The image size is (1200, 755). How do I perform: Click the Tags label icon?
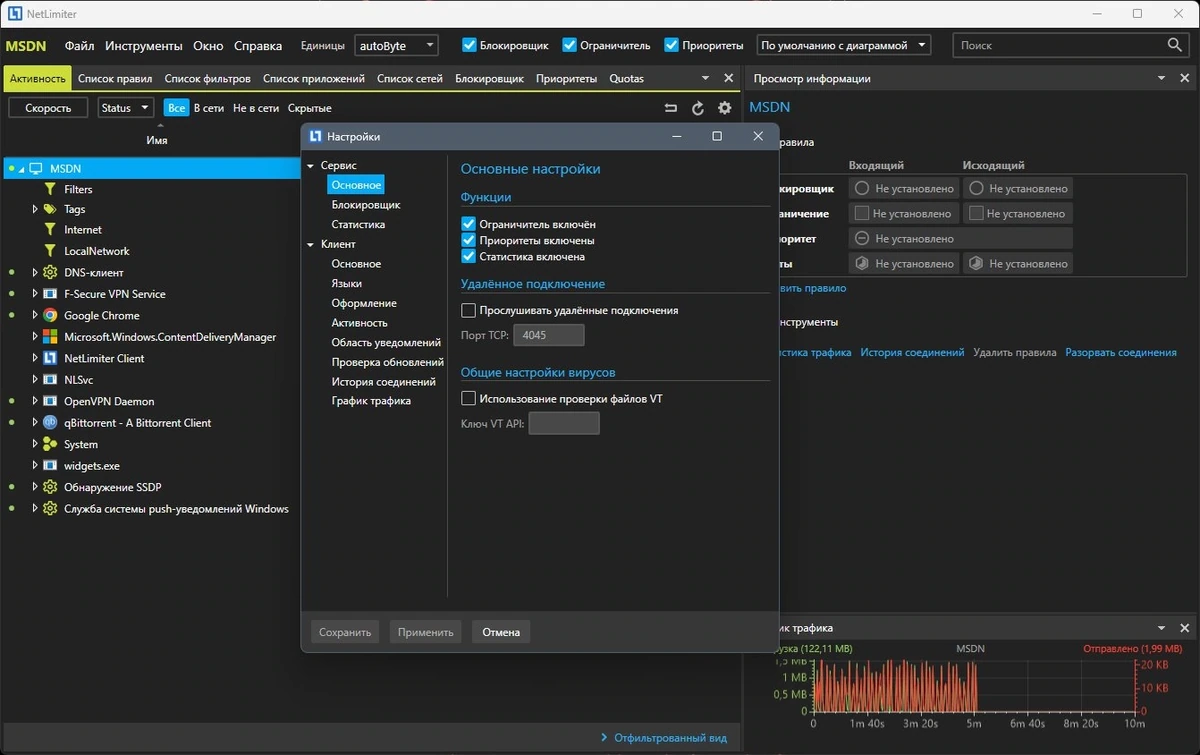50,209
